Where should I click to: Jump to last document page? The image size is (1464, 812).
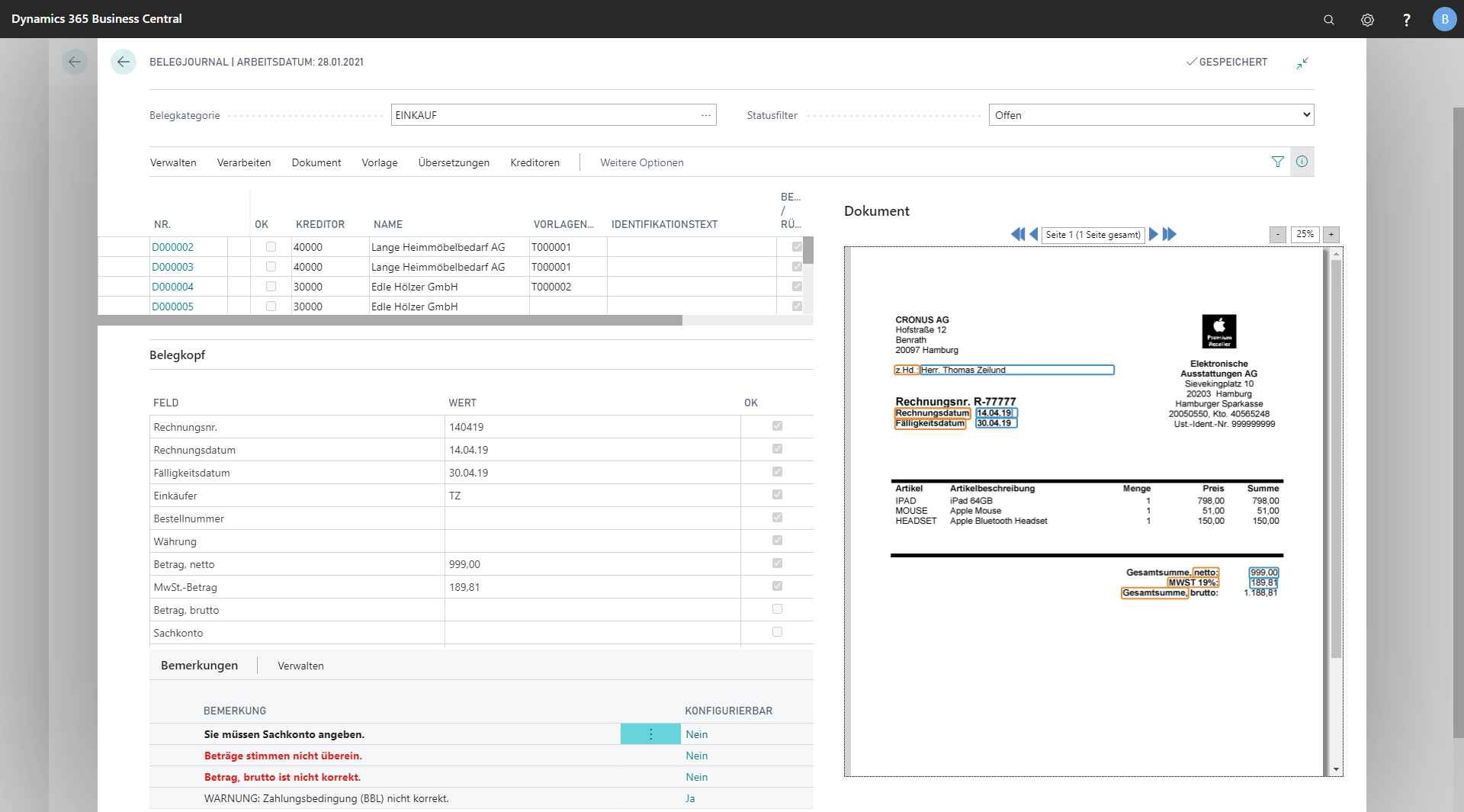click(1170, 234)
